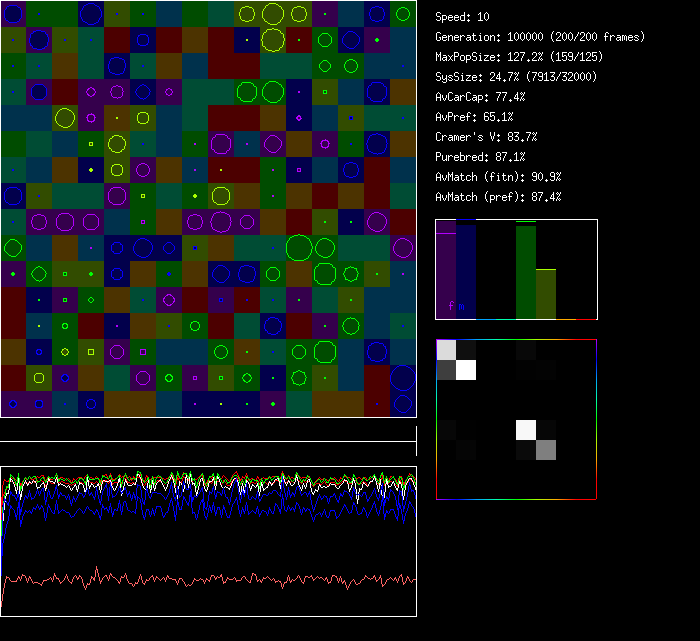The width and height of the screenshot is (700, 641).
Task: Click the tall green histogram bar
Action: 526,270
